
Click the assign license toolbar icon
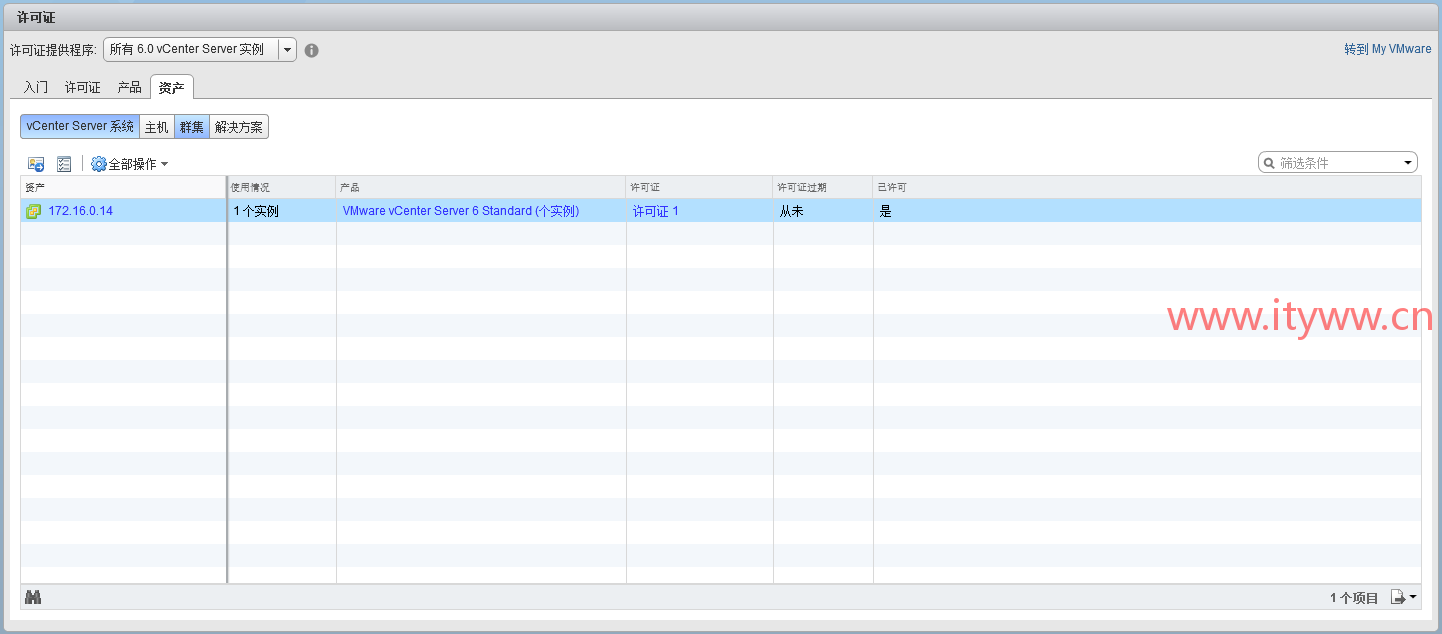click(x=36, y=164)
